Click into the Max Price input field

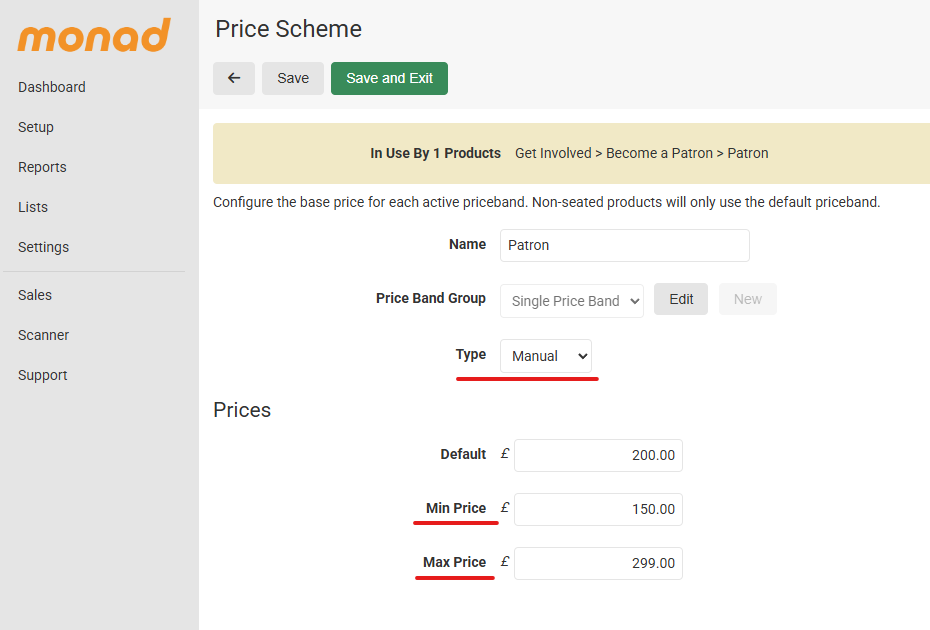pos(598,563)
